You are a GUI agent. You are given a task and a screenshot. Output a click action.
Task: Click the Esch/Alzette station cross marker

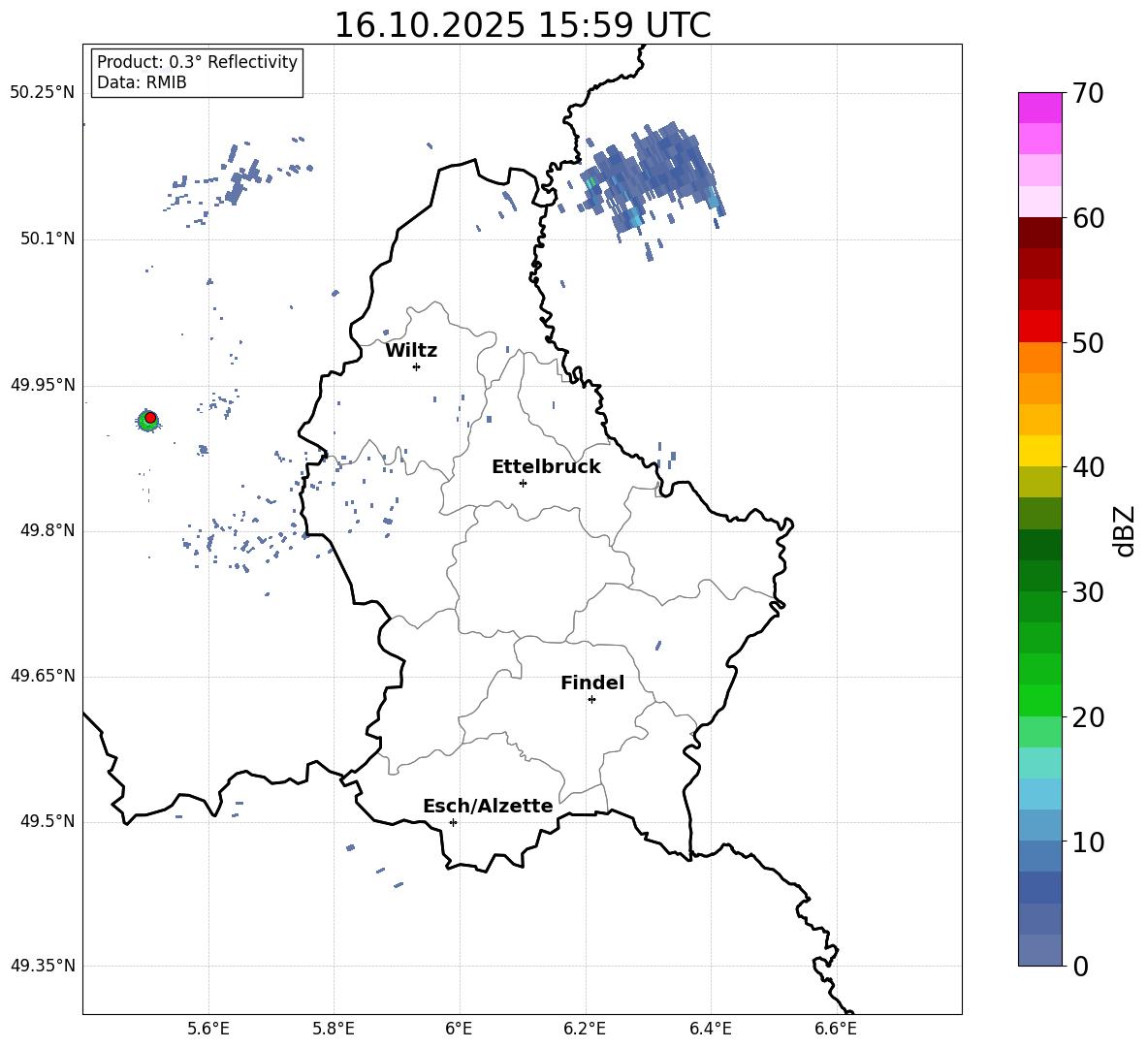453,822
